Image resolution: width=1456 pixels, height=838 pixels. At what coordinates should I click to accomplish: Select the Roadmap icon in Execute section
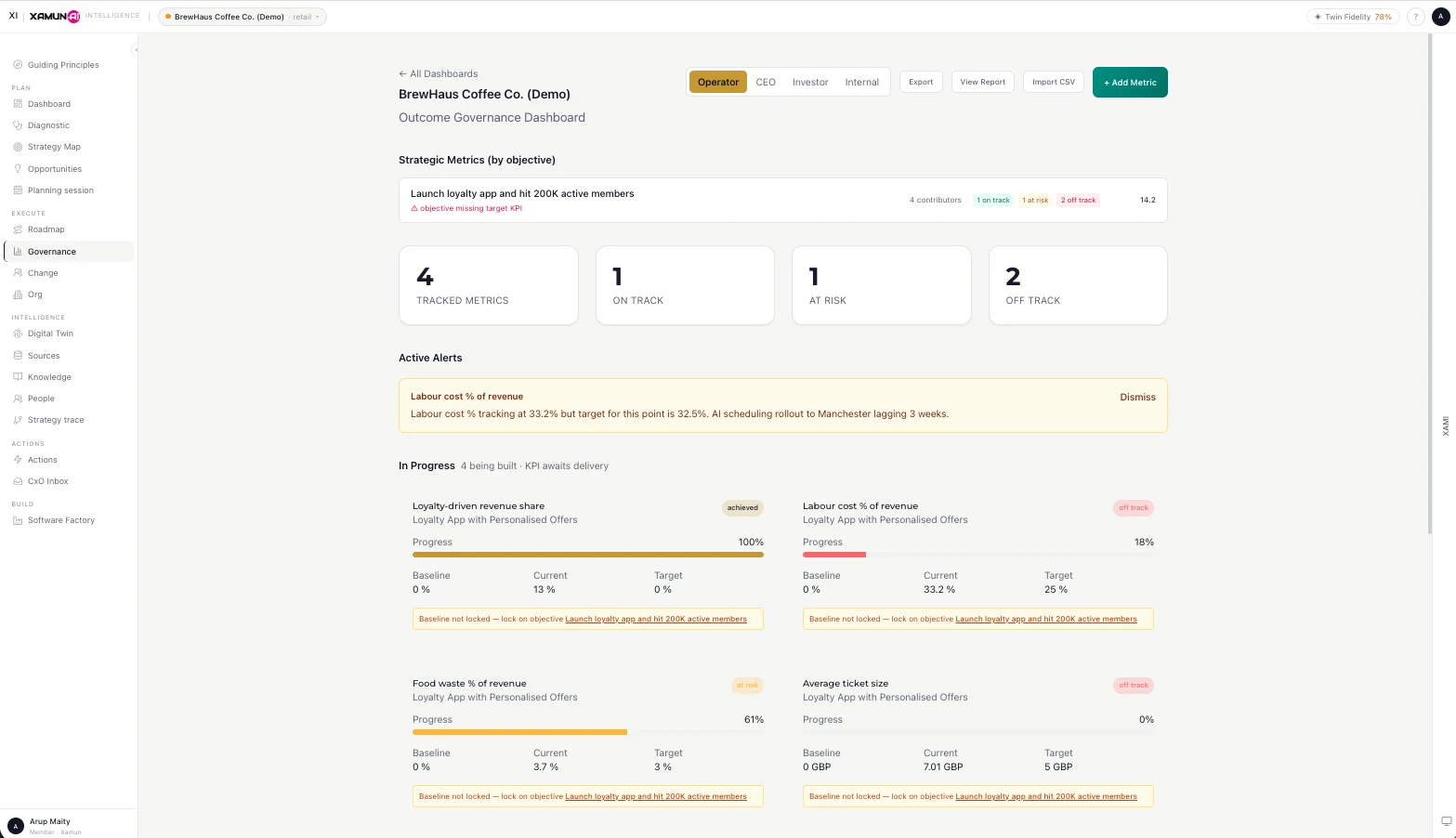tap(17, 229)
